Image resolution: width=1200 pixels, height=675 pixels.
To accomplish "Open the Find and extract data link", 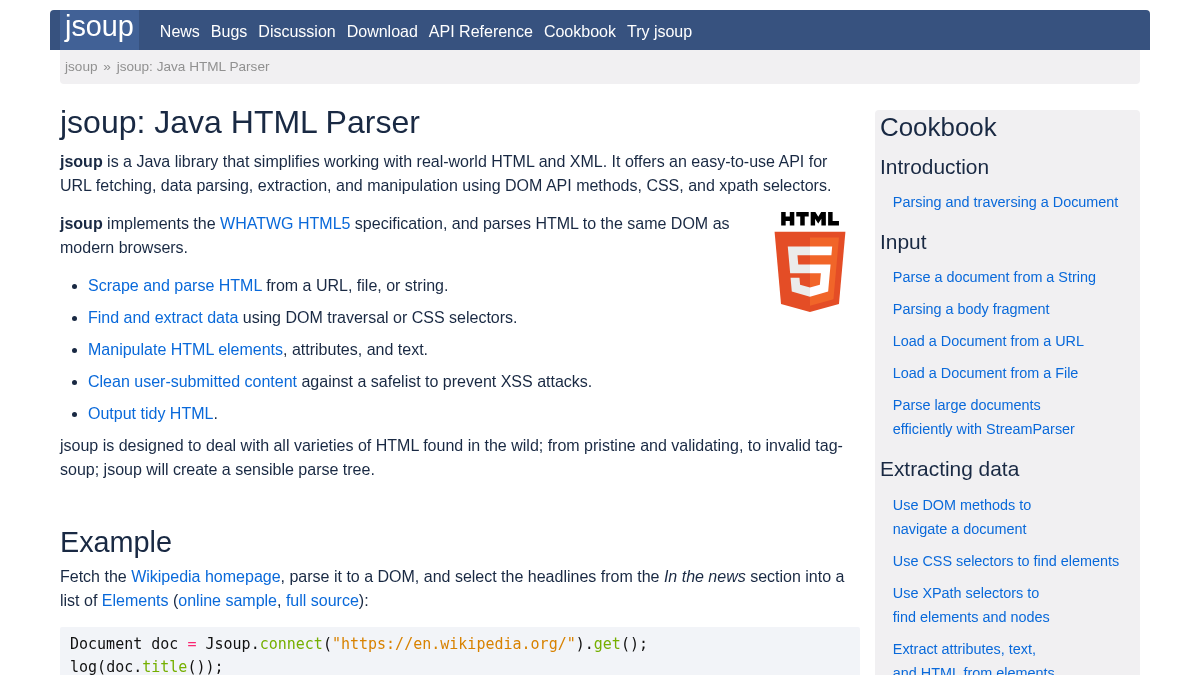I will click(x=163, y=318).
